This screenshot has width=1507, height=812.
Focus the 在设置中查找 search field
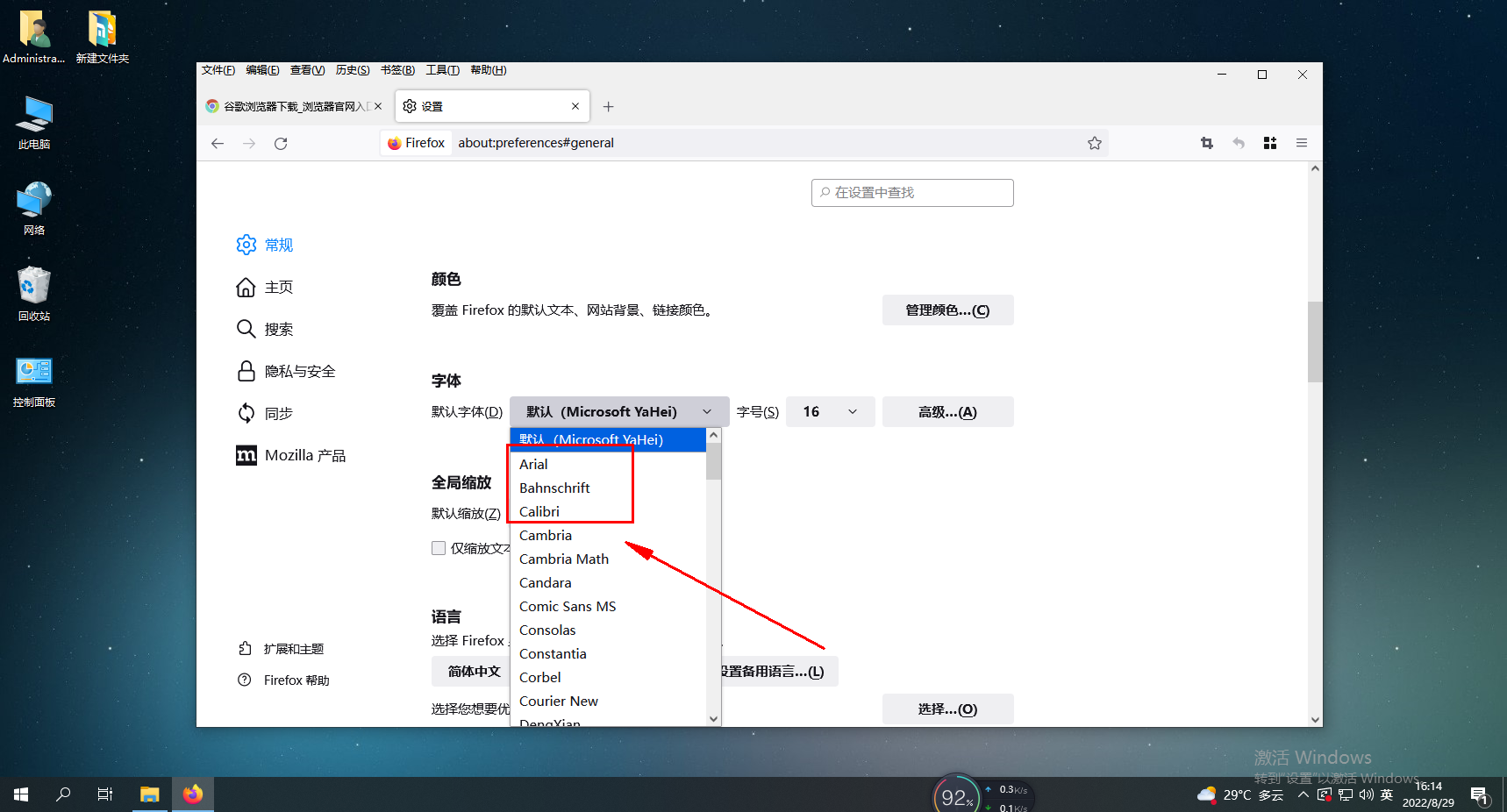(x=912, y=193)
